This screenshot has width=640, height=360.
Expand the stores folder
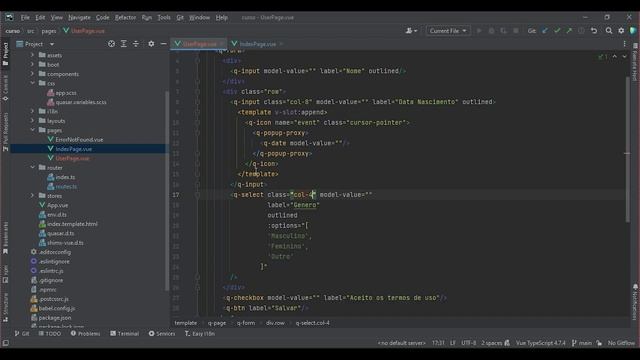pos(32,196)
